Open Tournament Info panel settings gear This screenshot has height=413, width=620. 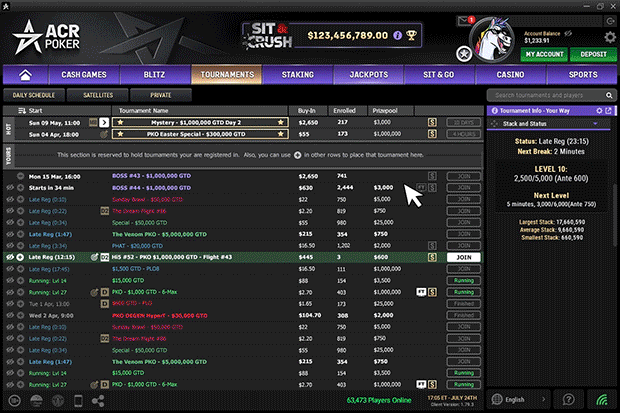pyautogui.click(x=599, y=111)
